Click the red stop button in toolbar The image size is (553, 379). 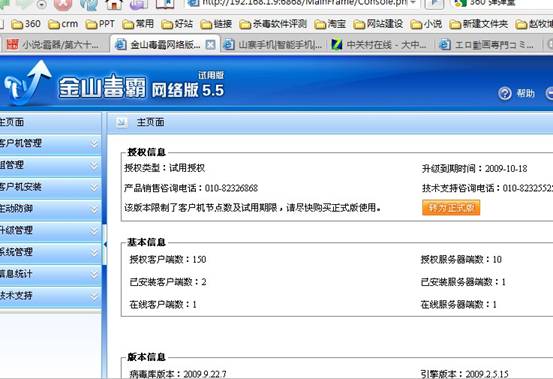(x=62, y=4)
